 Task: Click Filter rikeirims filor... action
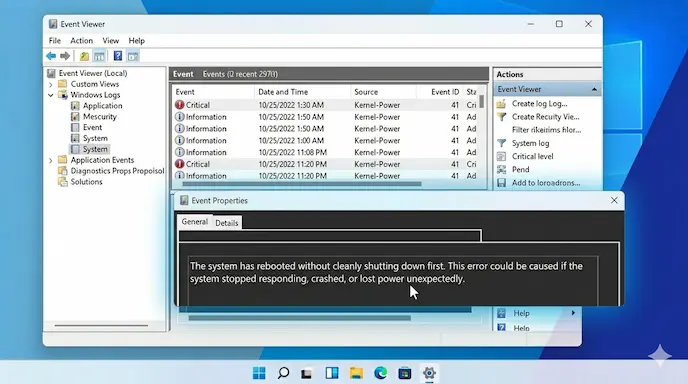[x=546, y=130]
